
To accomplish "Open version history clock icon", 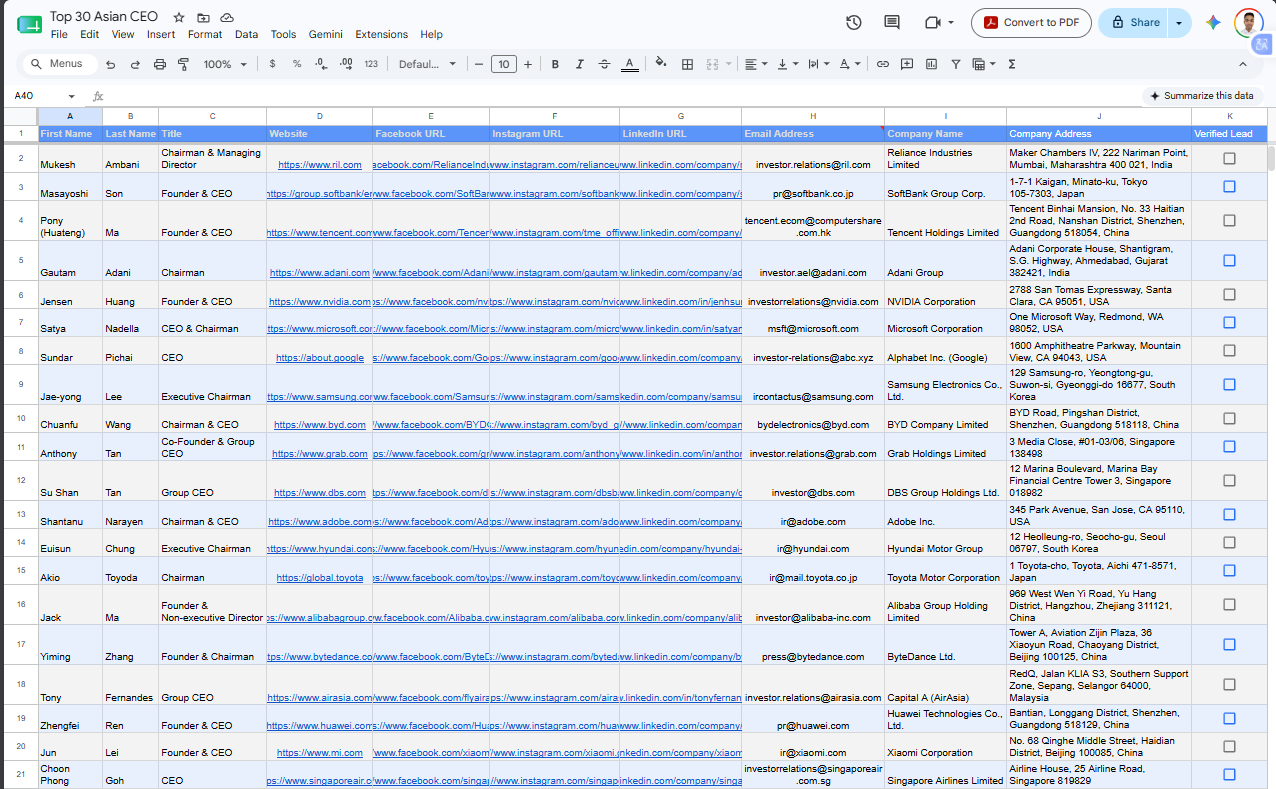I will pyautogui.click(x=854, y=22).
